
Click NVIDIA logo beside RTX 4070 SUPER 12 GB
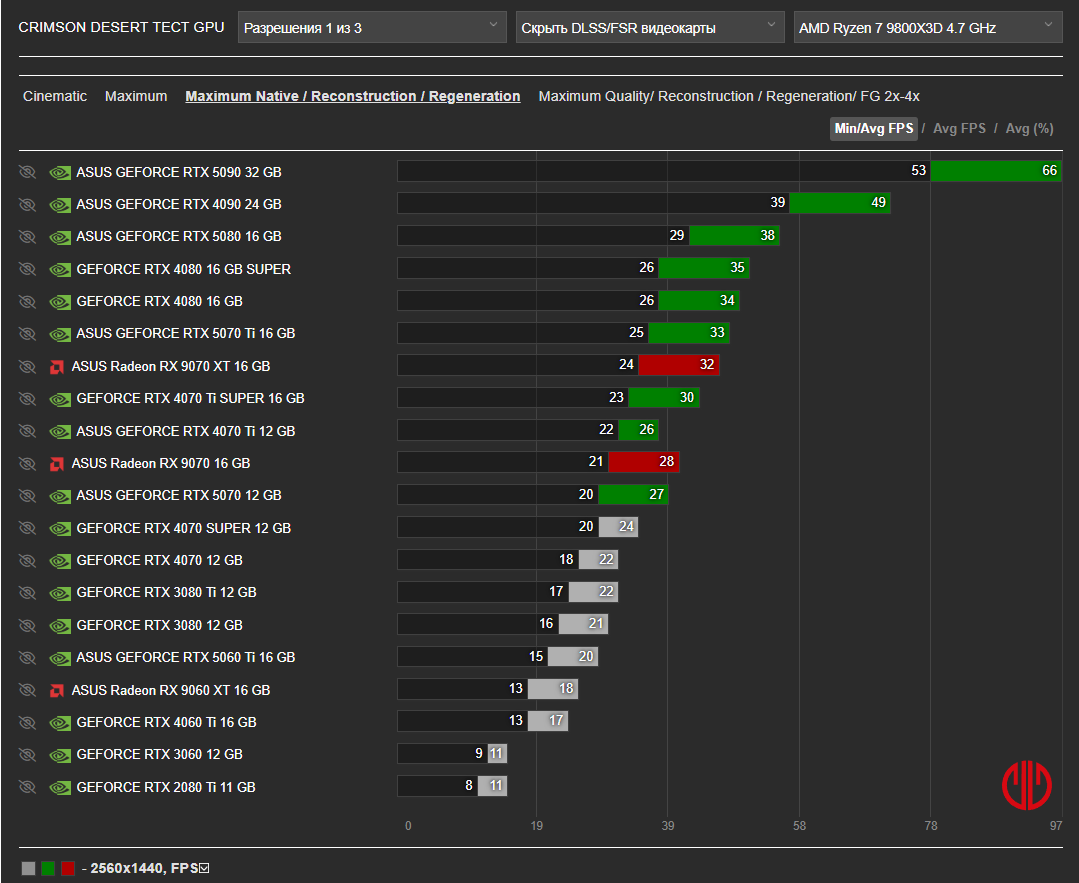[60, 529]
